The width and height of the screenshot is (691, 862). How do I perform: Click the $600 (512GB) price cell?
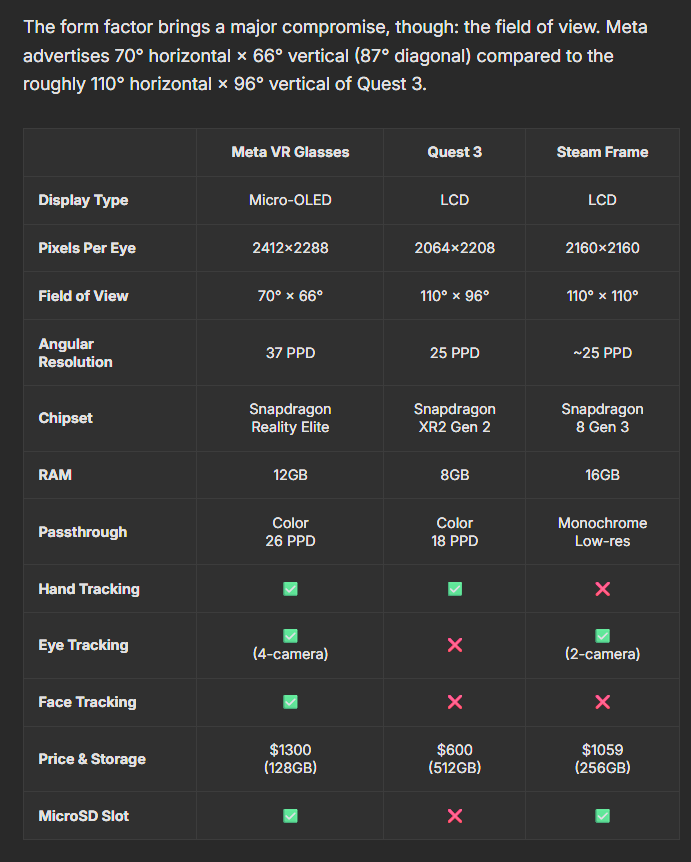pos(455,759)
